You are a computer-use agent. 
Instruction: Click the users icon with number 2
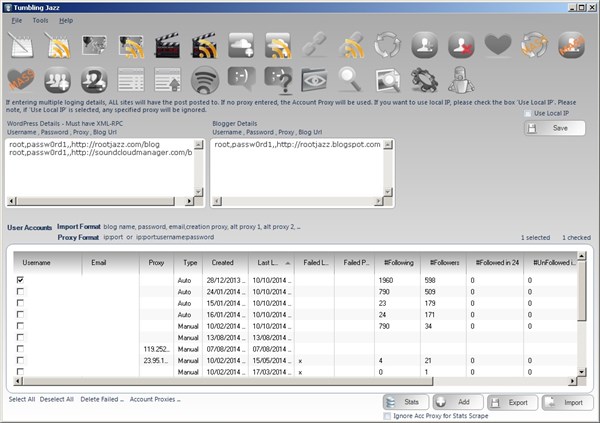coord(94,80)
